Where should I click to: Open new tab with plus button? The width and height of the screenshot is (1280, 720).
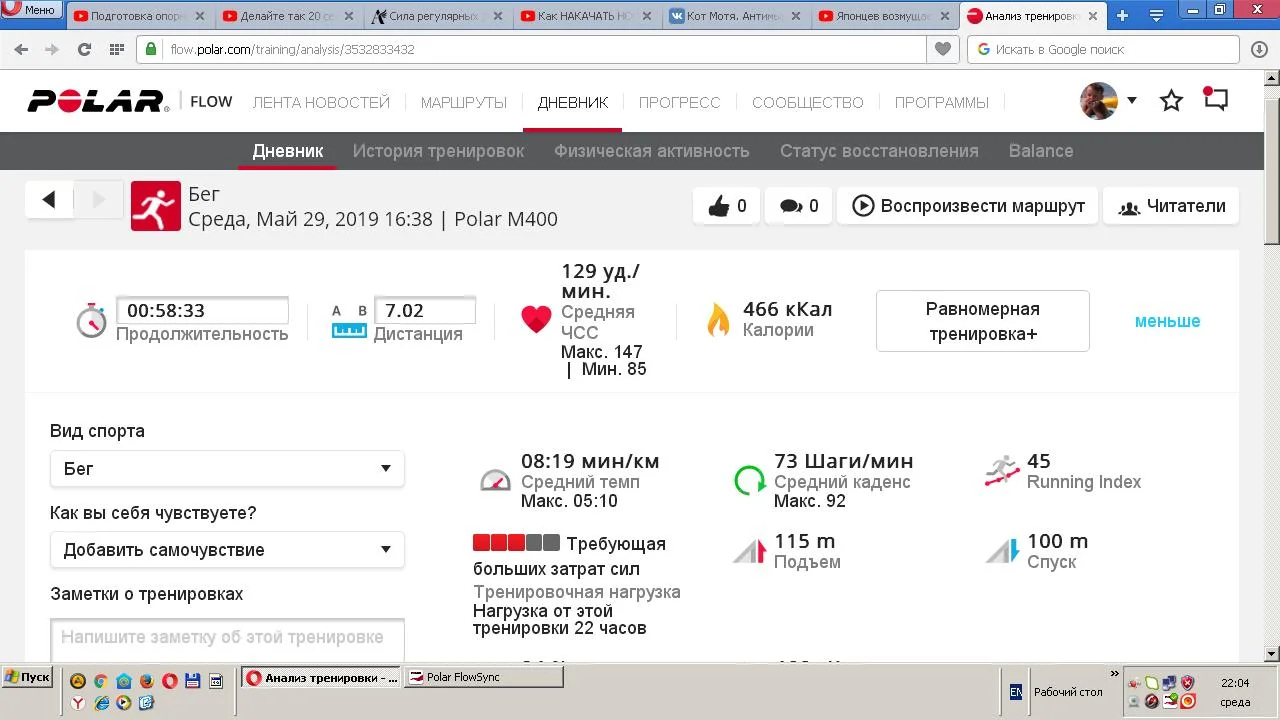pyautogui.click(x=1122, y=15)
